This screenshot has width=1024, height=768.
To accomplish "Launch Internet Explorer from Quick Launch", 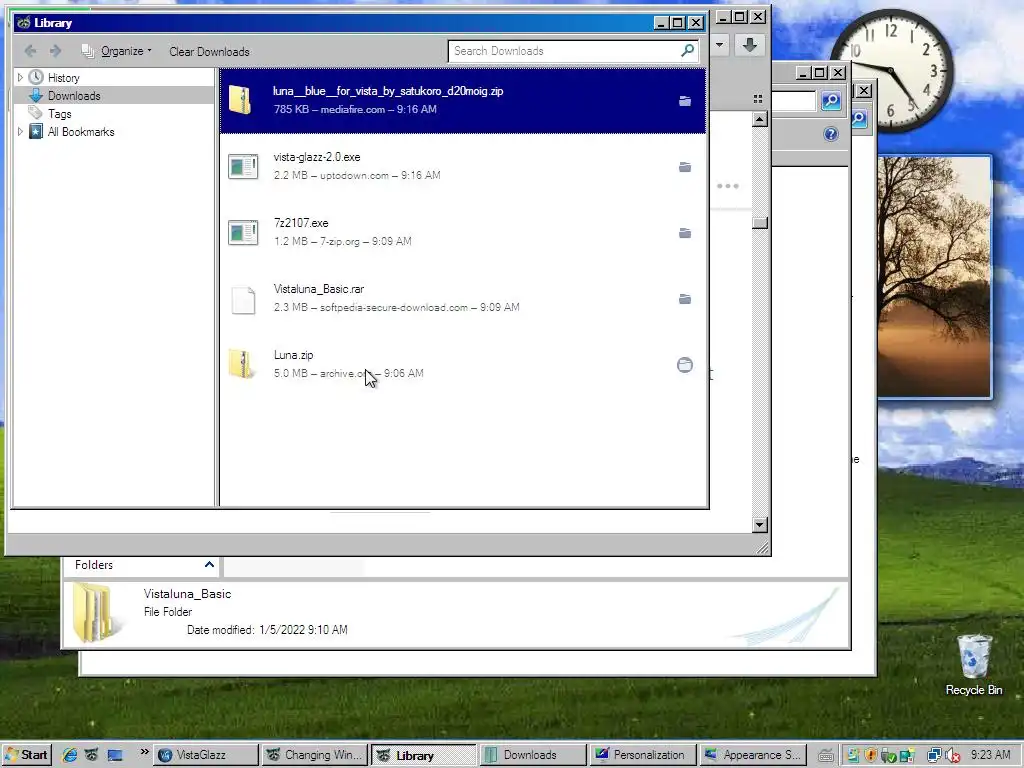I will 70,756.
